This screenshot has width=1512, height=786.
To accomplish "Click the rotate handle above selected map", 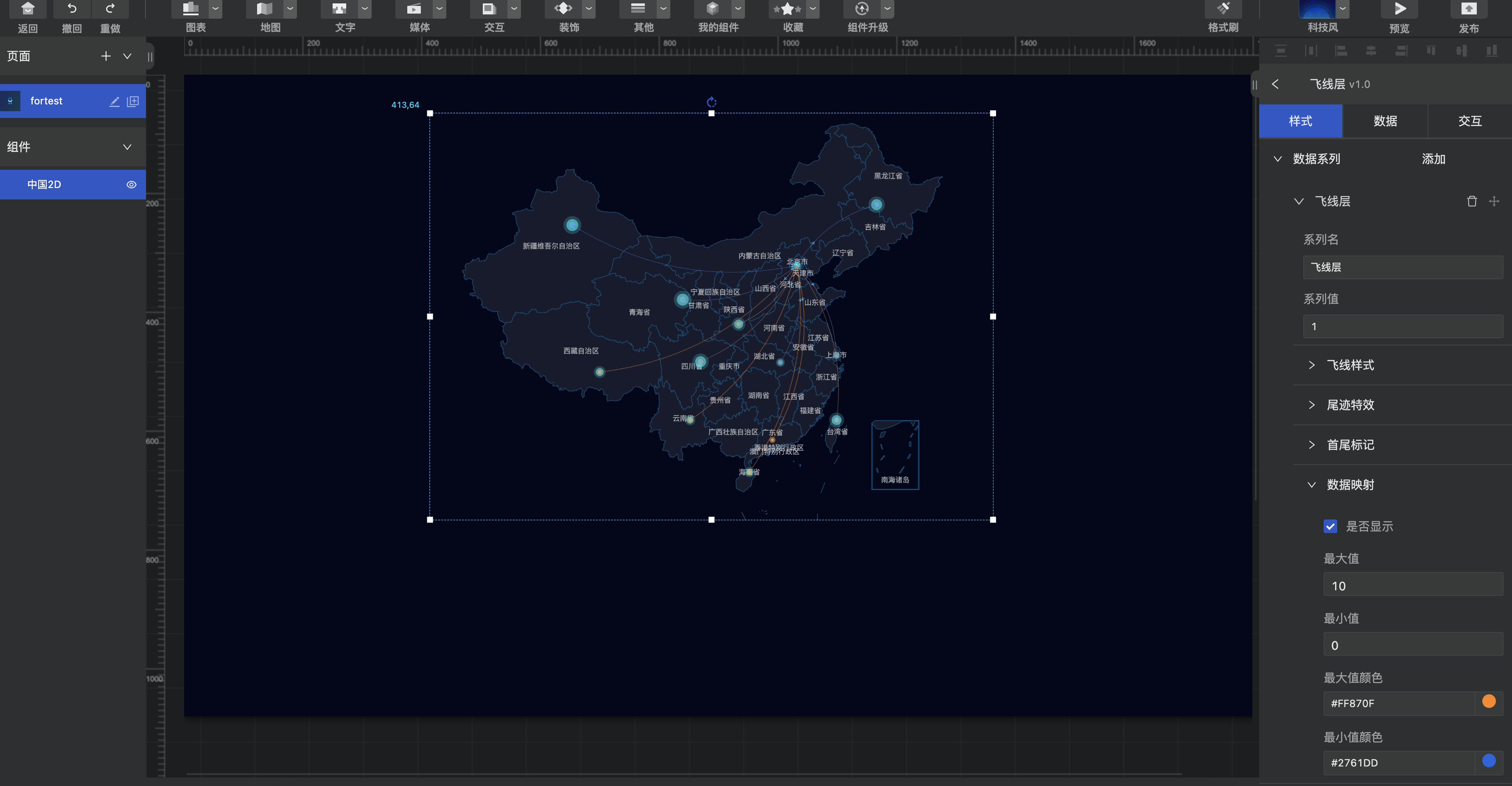I will 711,102.
